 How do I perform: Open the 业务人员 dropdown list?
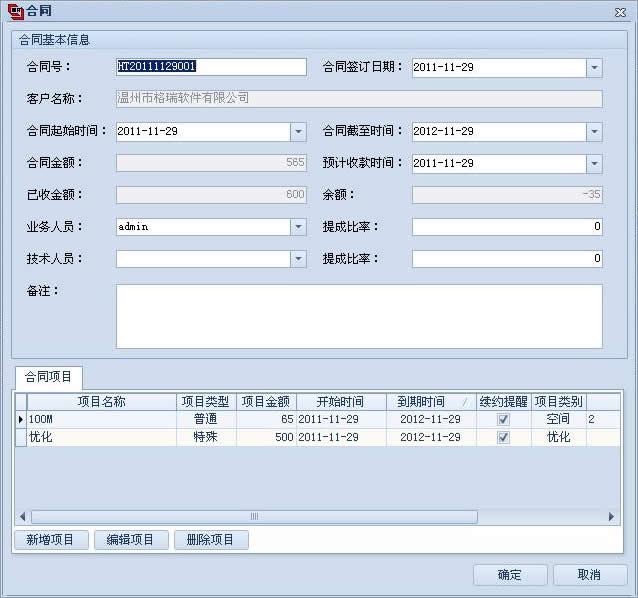click(298, 227)
